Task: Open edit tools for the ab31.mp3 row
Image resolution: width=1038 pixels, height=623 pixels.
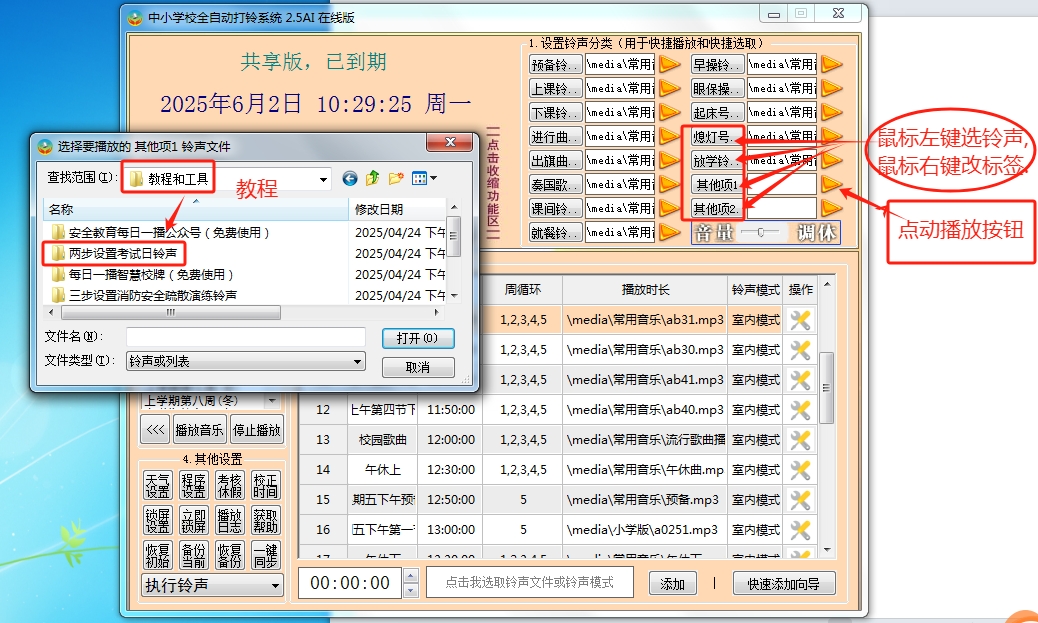Action: (800, 320)
